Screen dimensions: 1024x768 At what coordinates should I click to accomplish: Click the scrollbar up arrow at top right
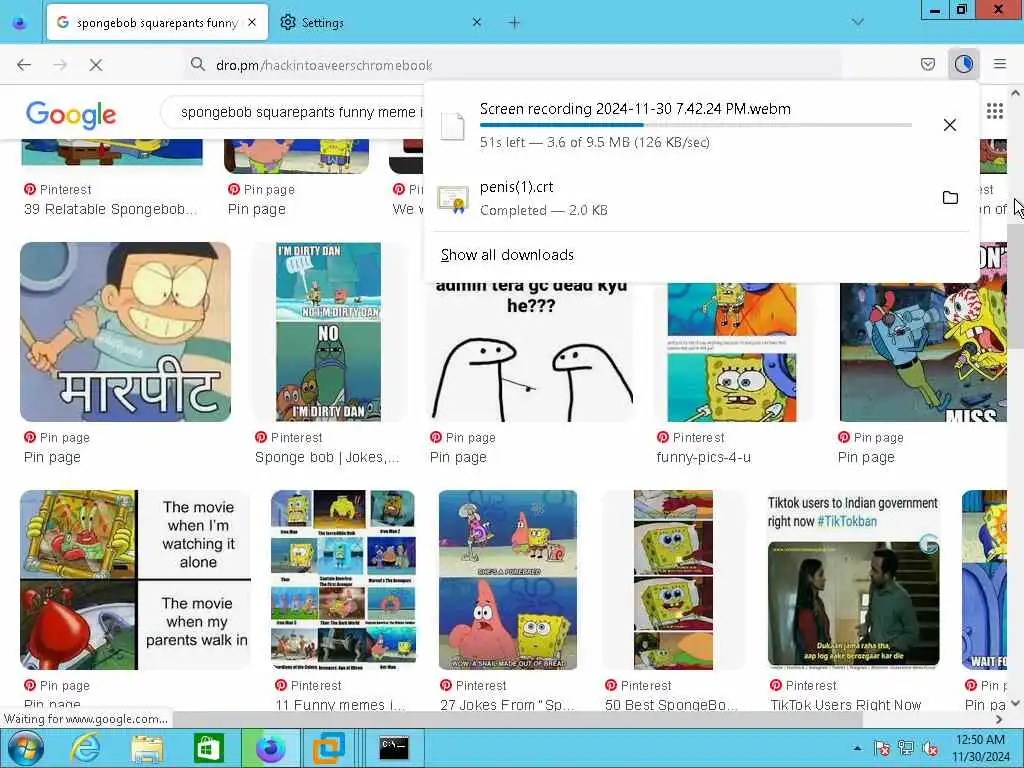(1015, 93)
